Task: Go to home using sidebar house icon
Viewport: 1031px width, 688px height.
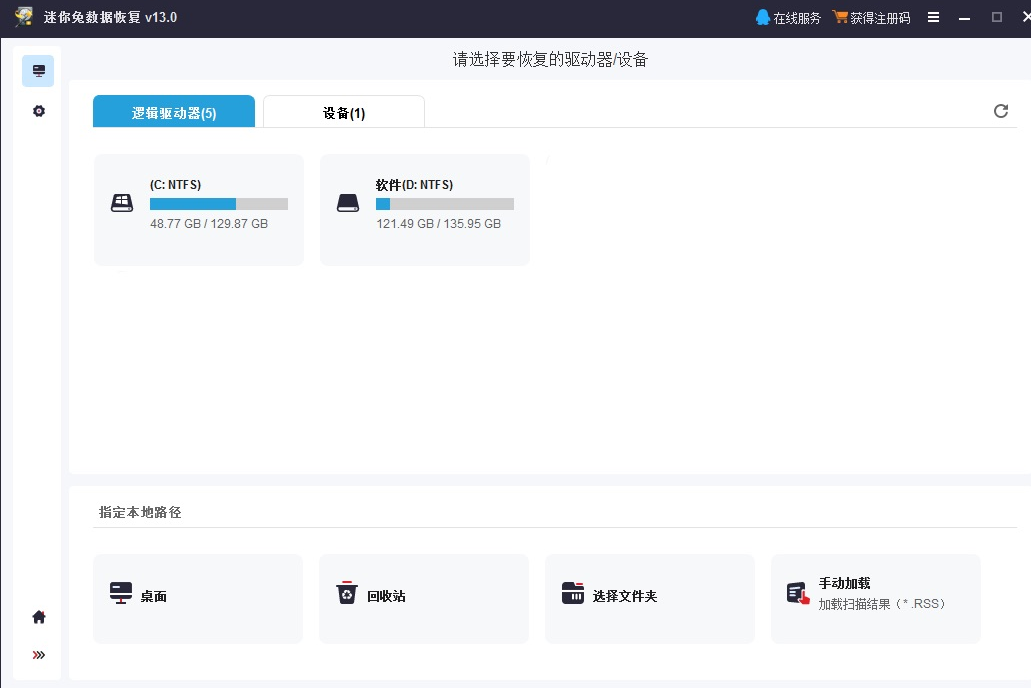Action: pos(39,617)
